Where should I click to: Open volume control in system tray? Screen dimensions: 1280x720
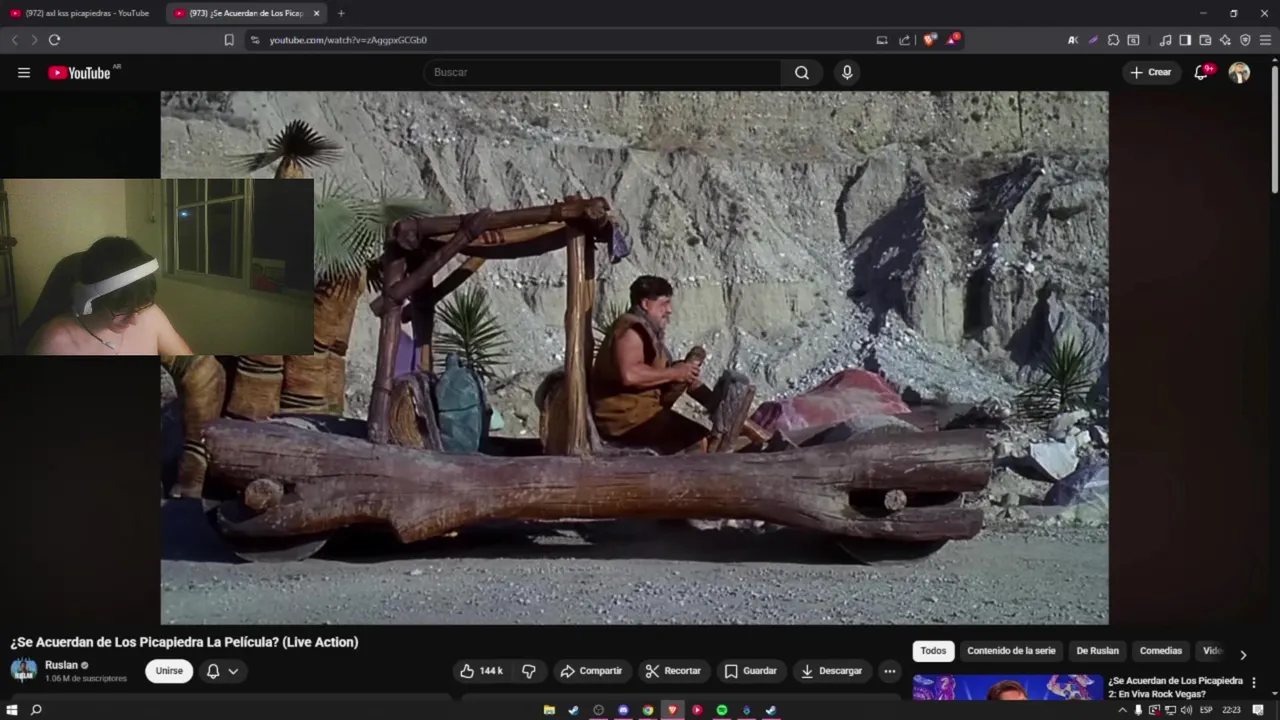(1186, 710)
